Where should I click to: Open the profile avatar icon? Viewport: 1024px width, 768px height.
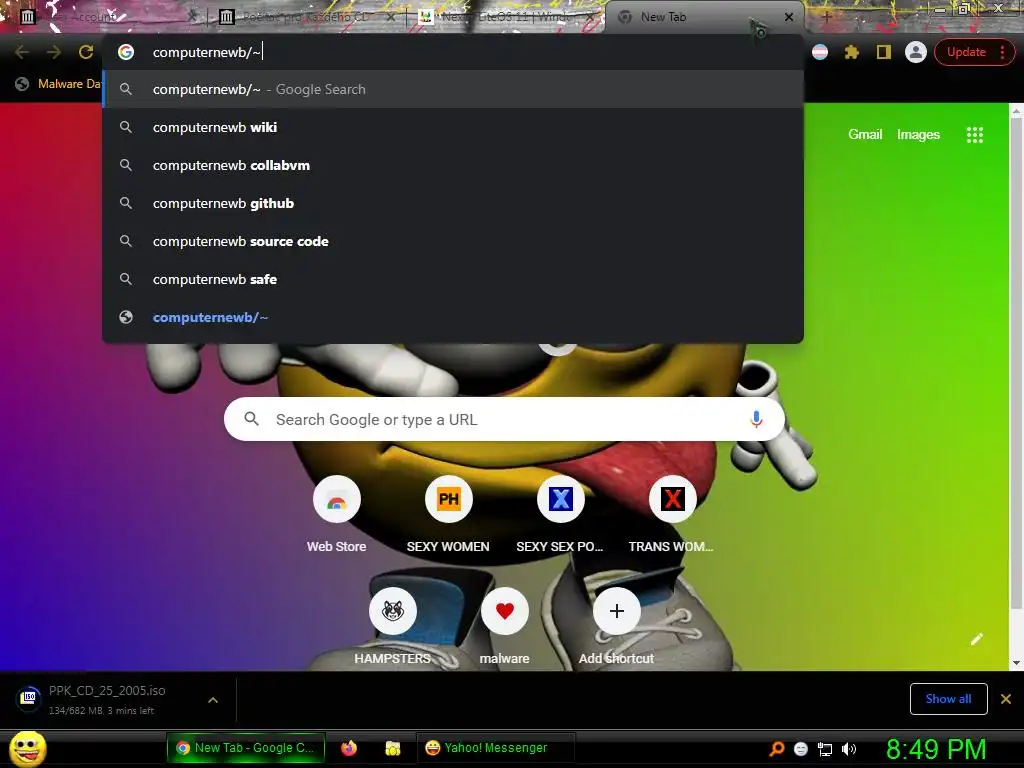pos(916,52)
